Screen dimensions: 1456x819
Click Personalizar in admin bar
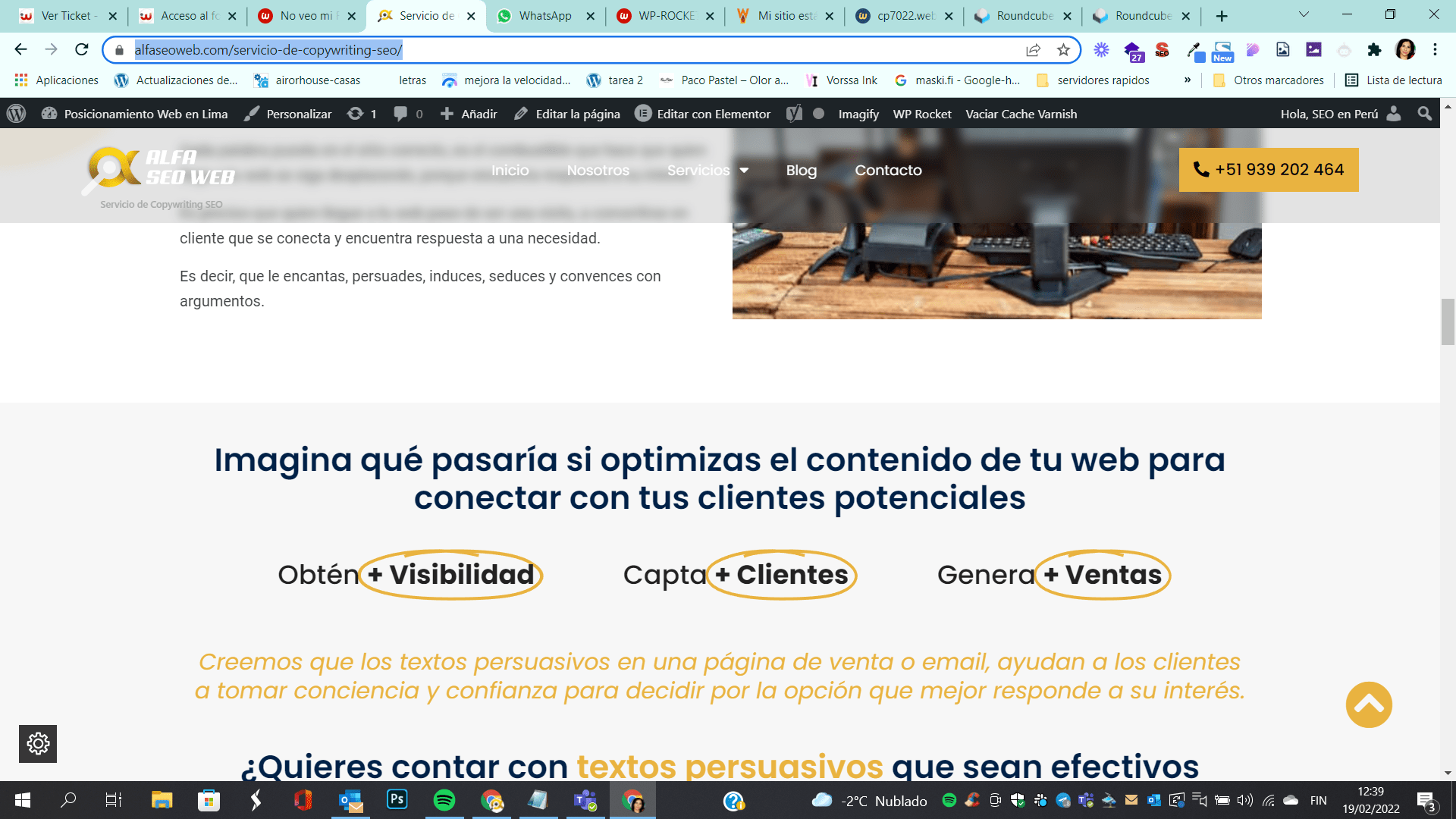pos(288,114)
